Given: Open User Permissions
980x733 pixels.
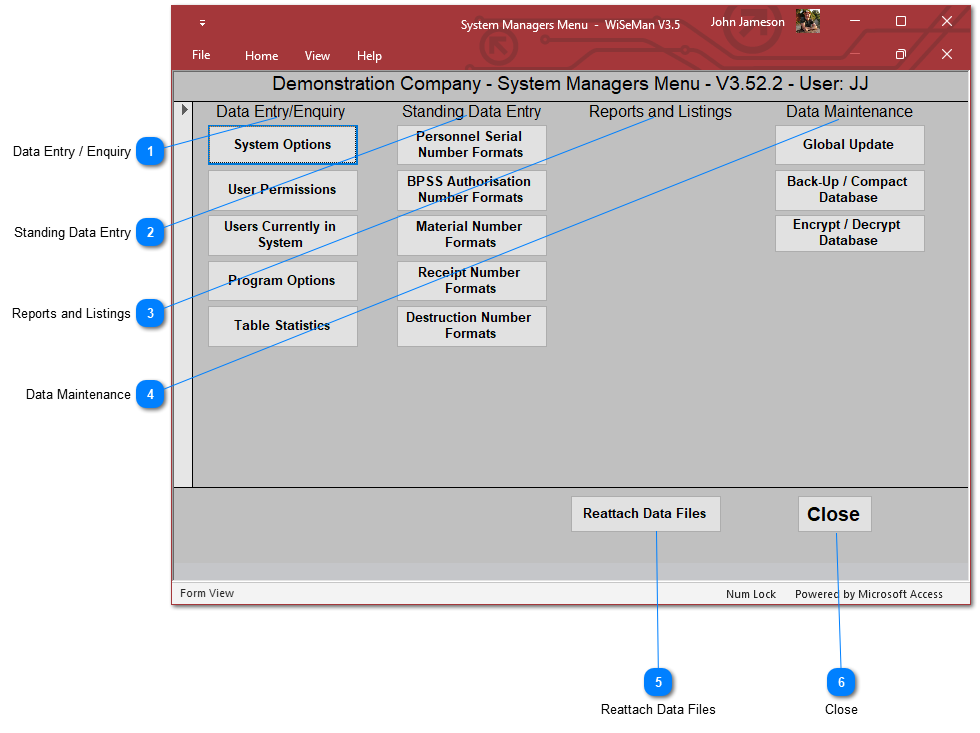Looking at the screenshot, I should click(x=282, y=190).
